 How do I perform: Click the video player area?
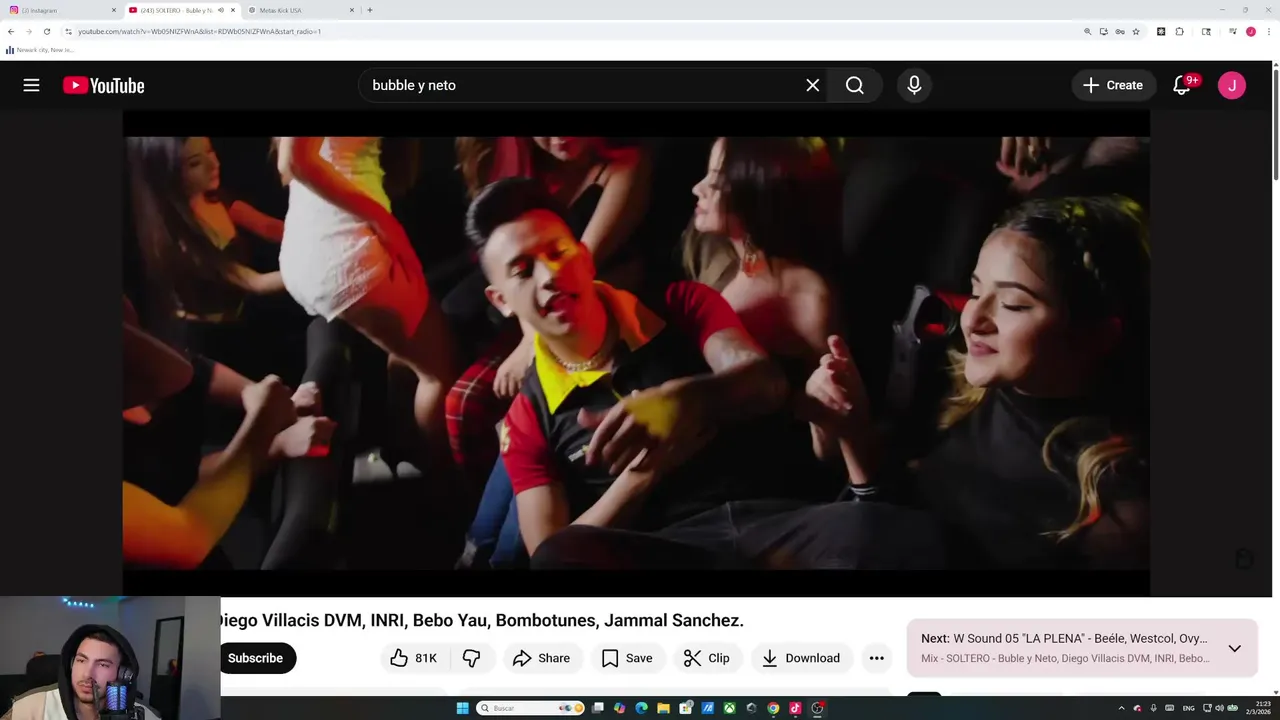[636, 353]
